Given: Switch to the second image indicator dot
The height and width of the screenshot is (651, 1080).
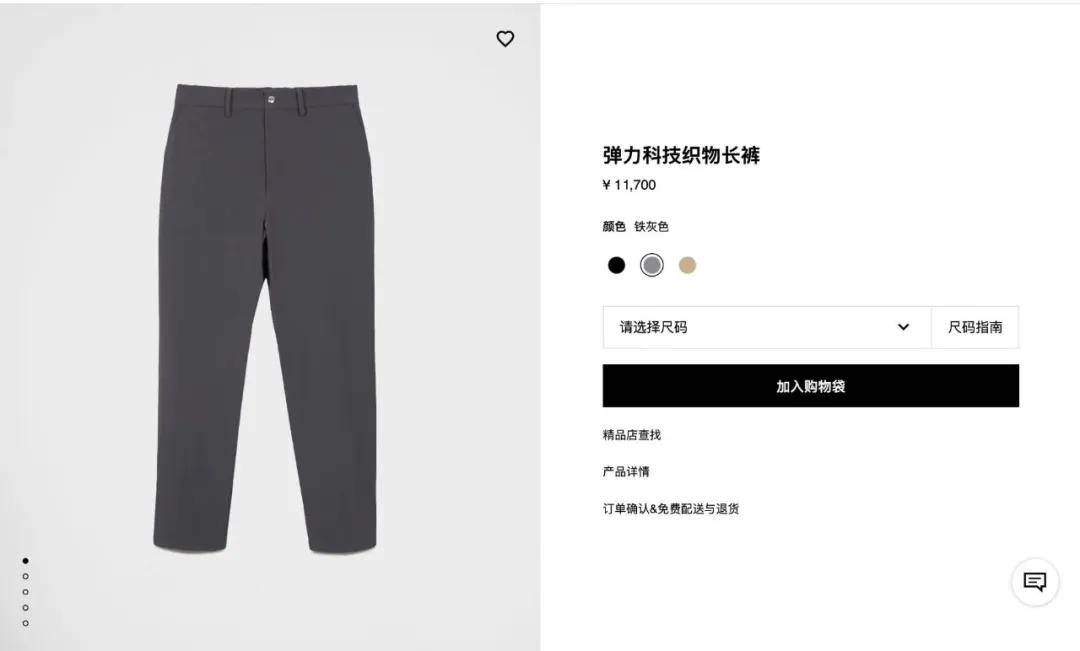Looking at the screenshot, I should (x=25, y=577).
